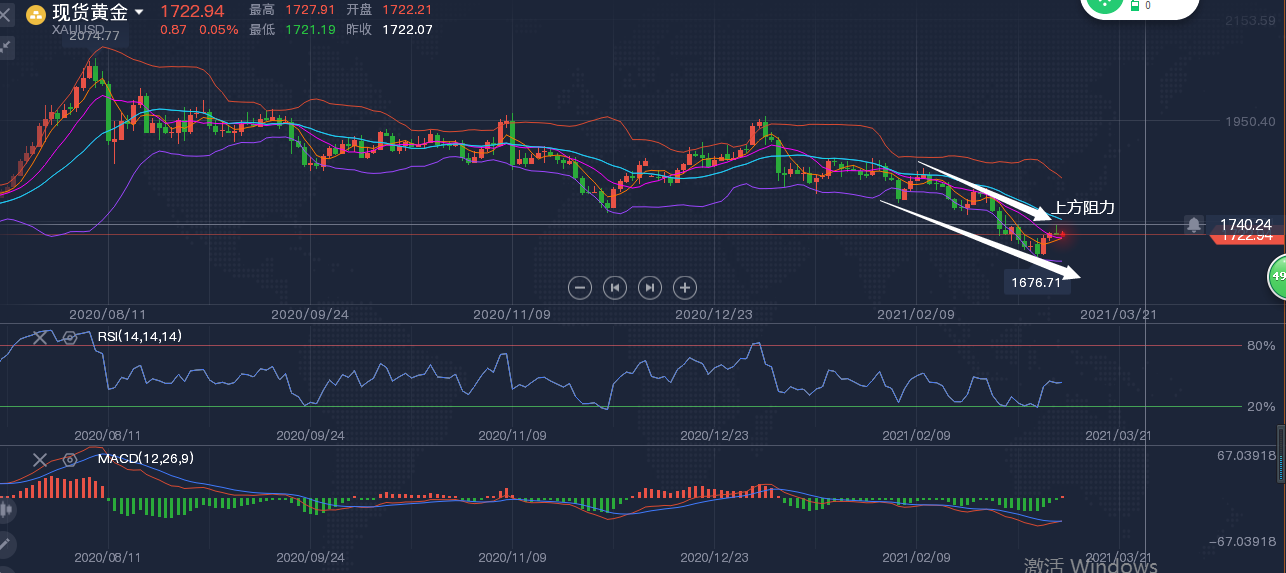Click the 1676.71 low price label

1036,283
